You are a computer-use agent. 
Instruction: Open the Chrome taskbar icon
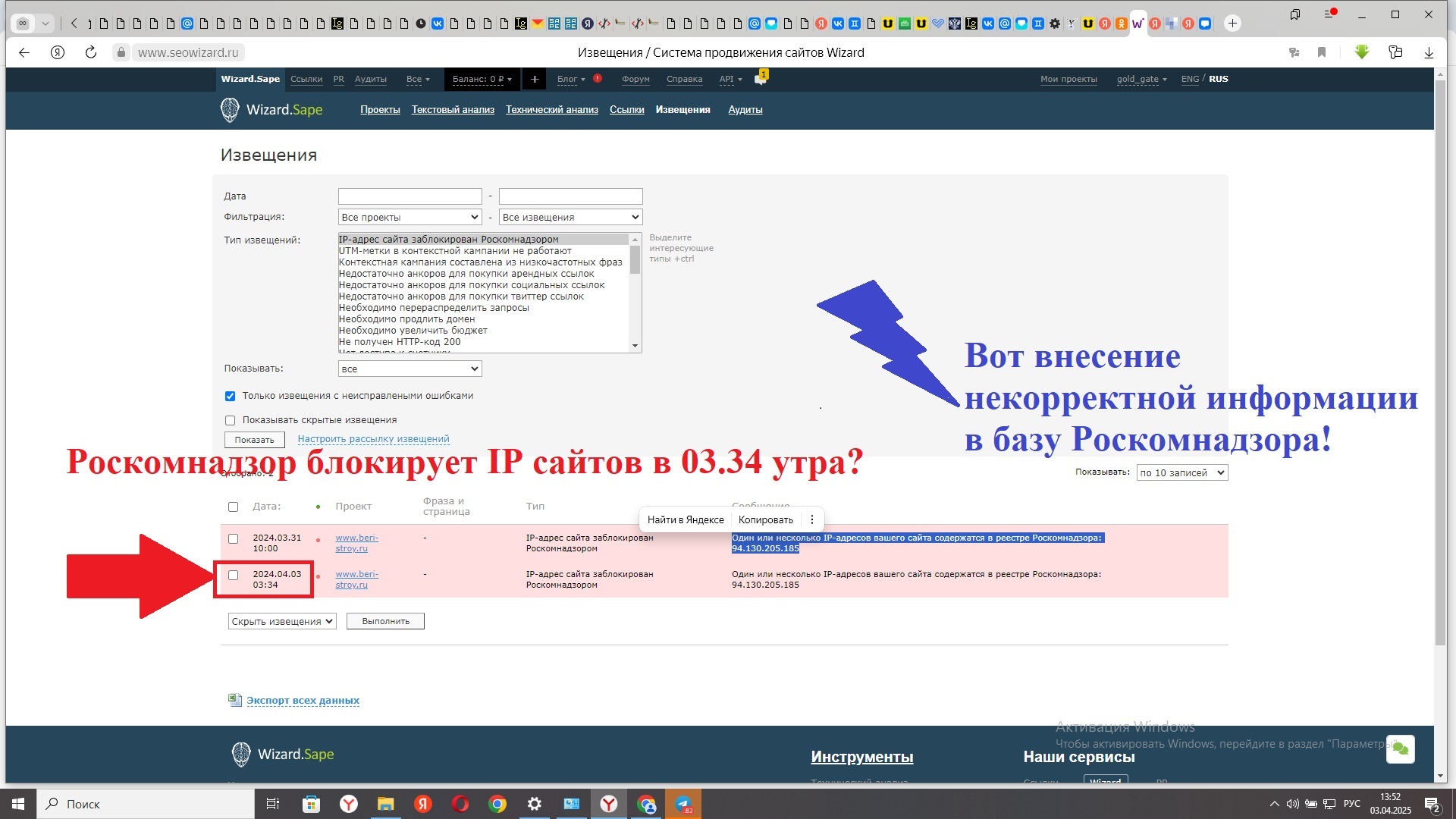tap(497, 804)
